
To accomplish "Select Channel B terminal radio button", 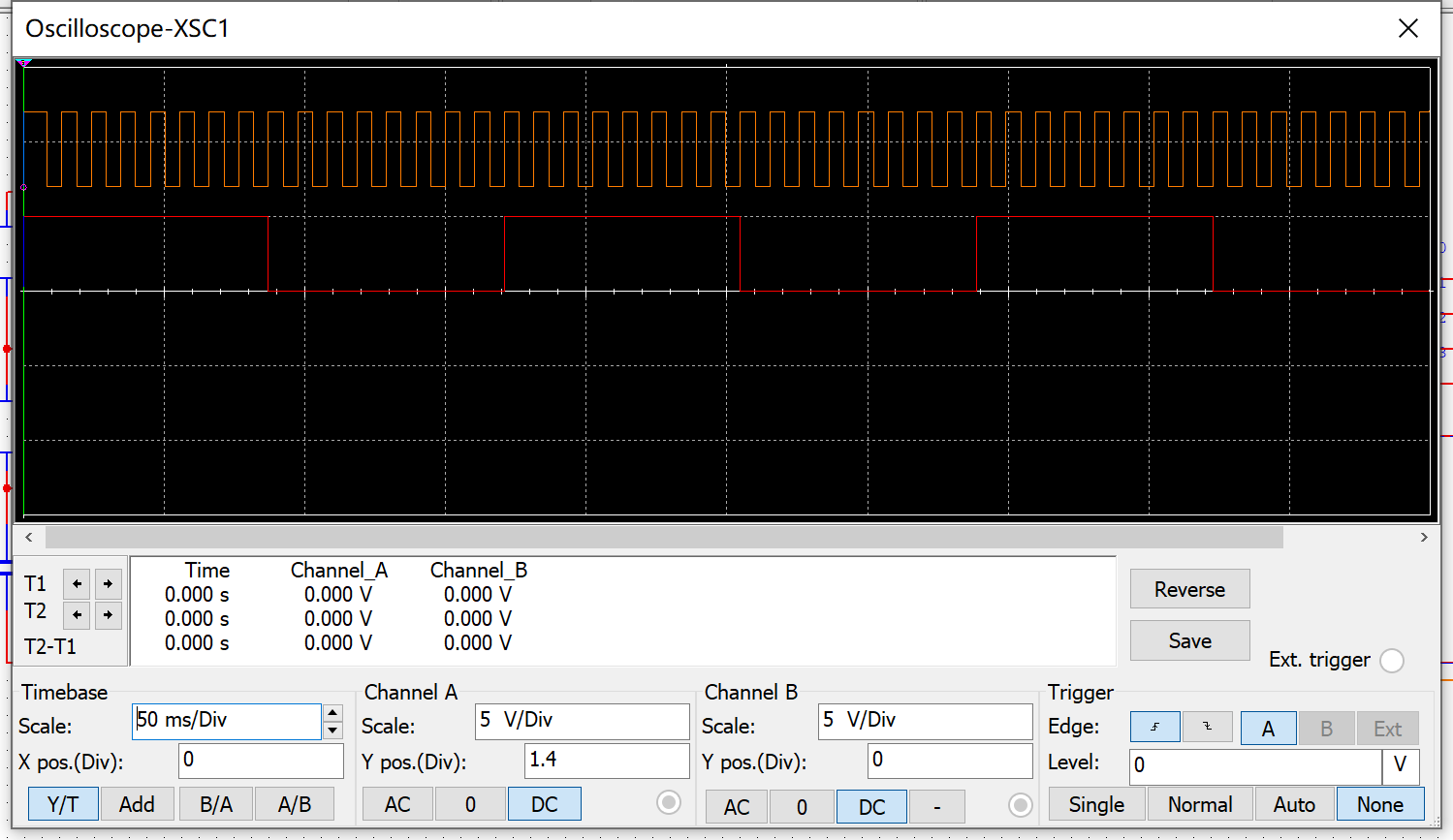I will pyautogui.click(x=1021, y=805).
